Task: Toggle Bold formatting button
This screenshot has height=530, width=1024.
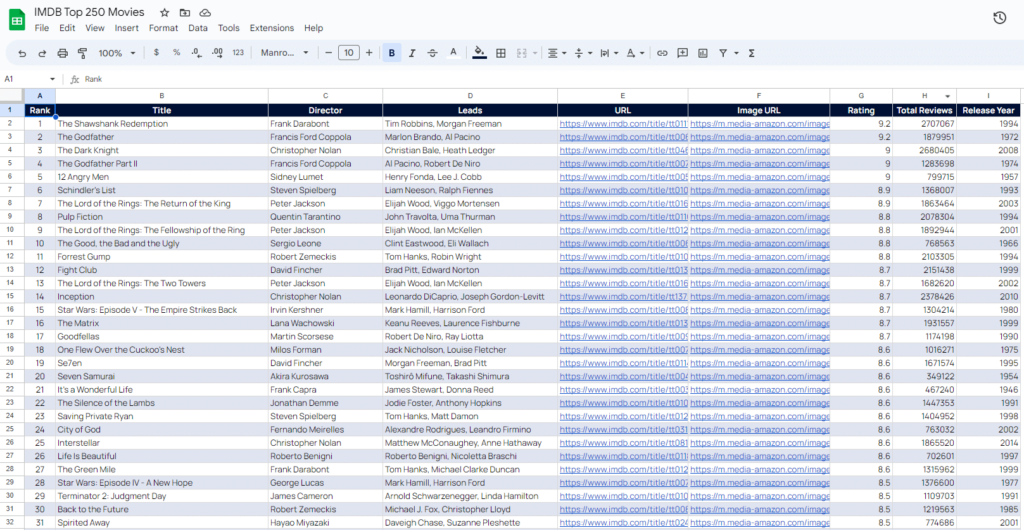Action: pyautogui.click(x=392, y=53)
